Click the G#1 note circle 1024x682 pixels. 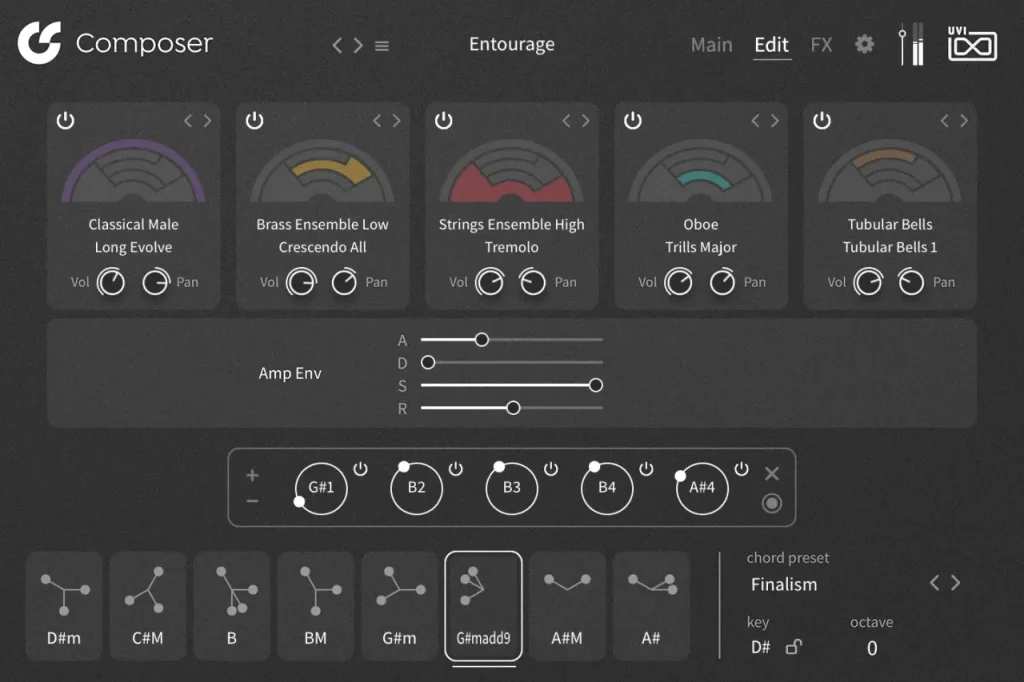click(321, 488)
